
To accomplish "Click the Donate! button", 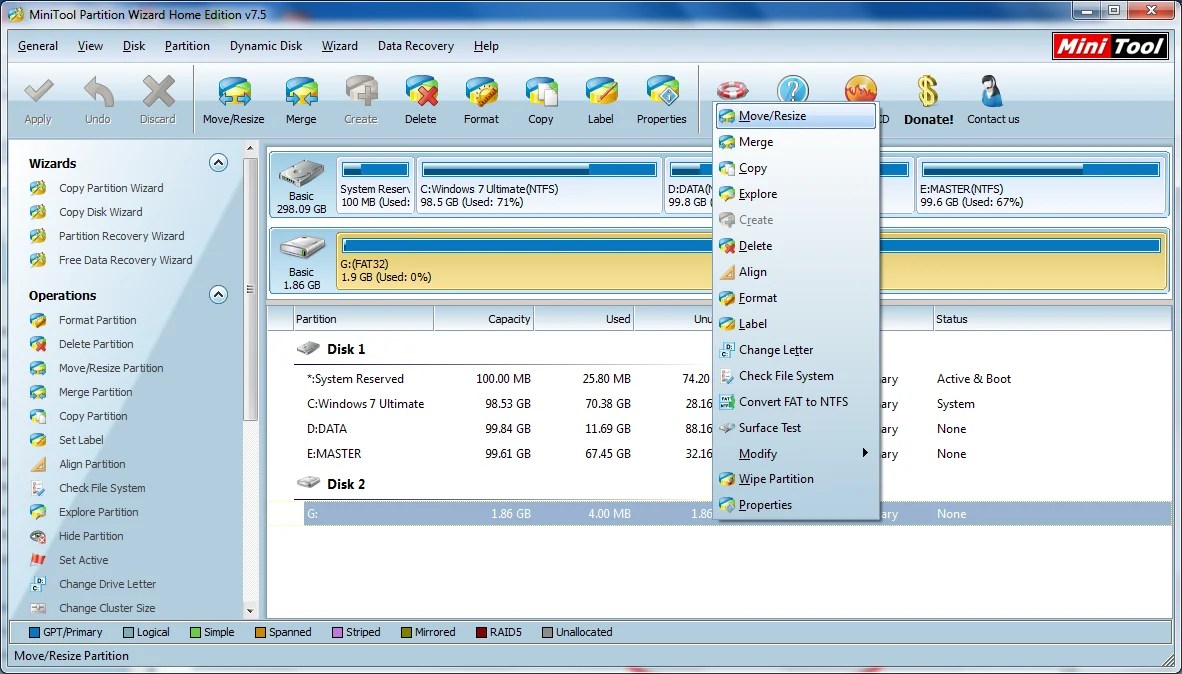I will pos(927,99).
